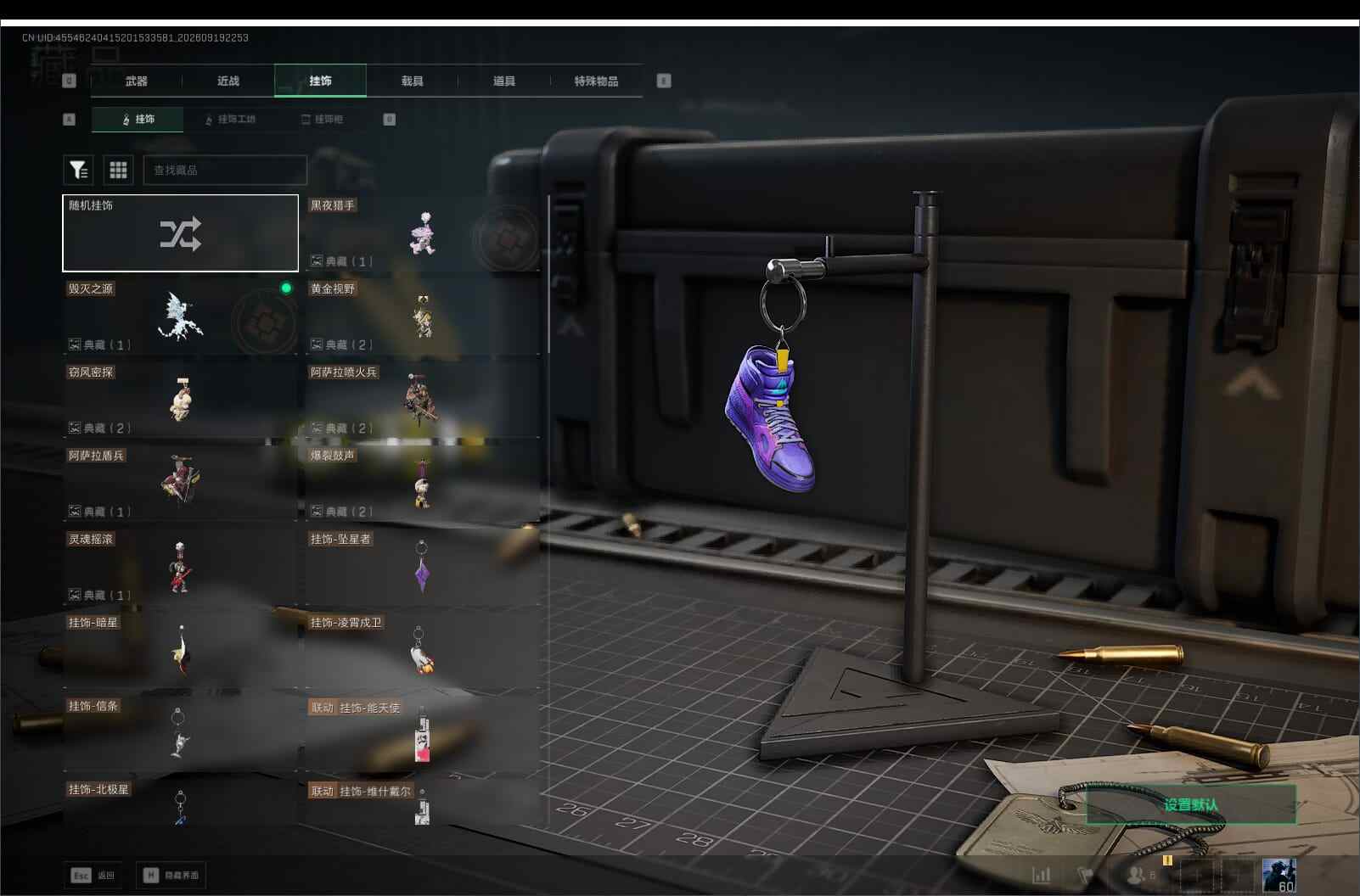Image resolution: width=1360 pixels, height=896 pixels.
Task: Click the A previous sub-tab key hint
Action: click(70, 119)
